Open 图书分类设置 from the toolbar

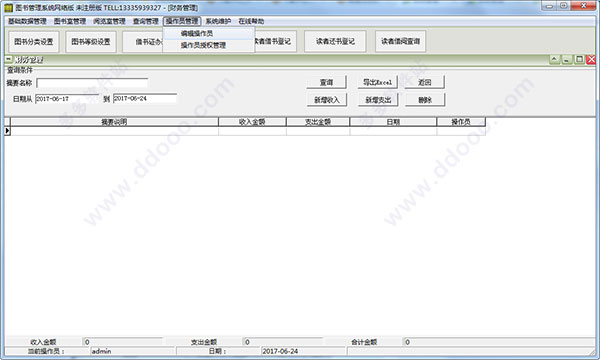[x=34, y=41]
